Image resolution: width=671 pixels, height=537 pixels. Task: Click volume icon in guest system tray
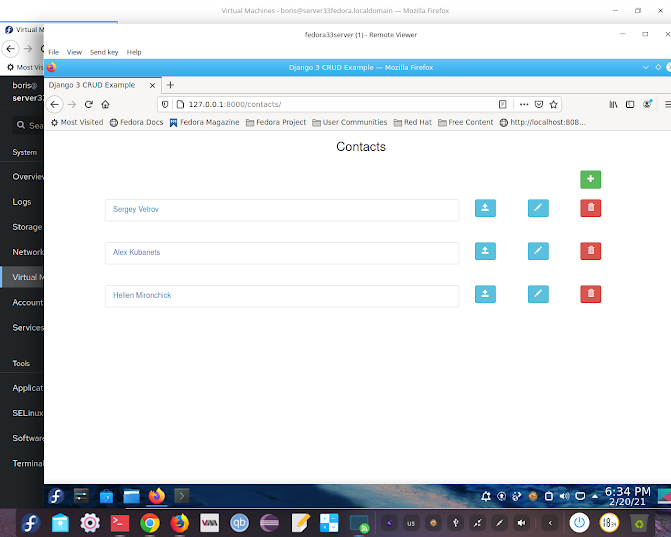pyautogui.click(x=564, y=496)
